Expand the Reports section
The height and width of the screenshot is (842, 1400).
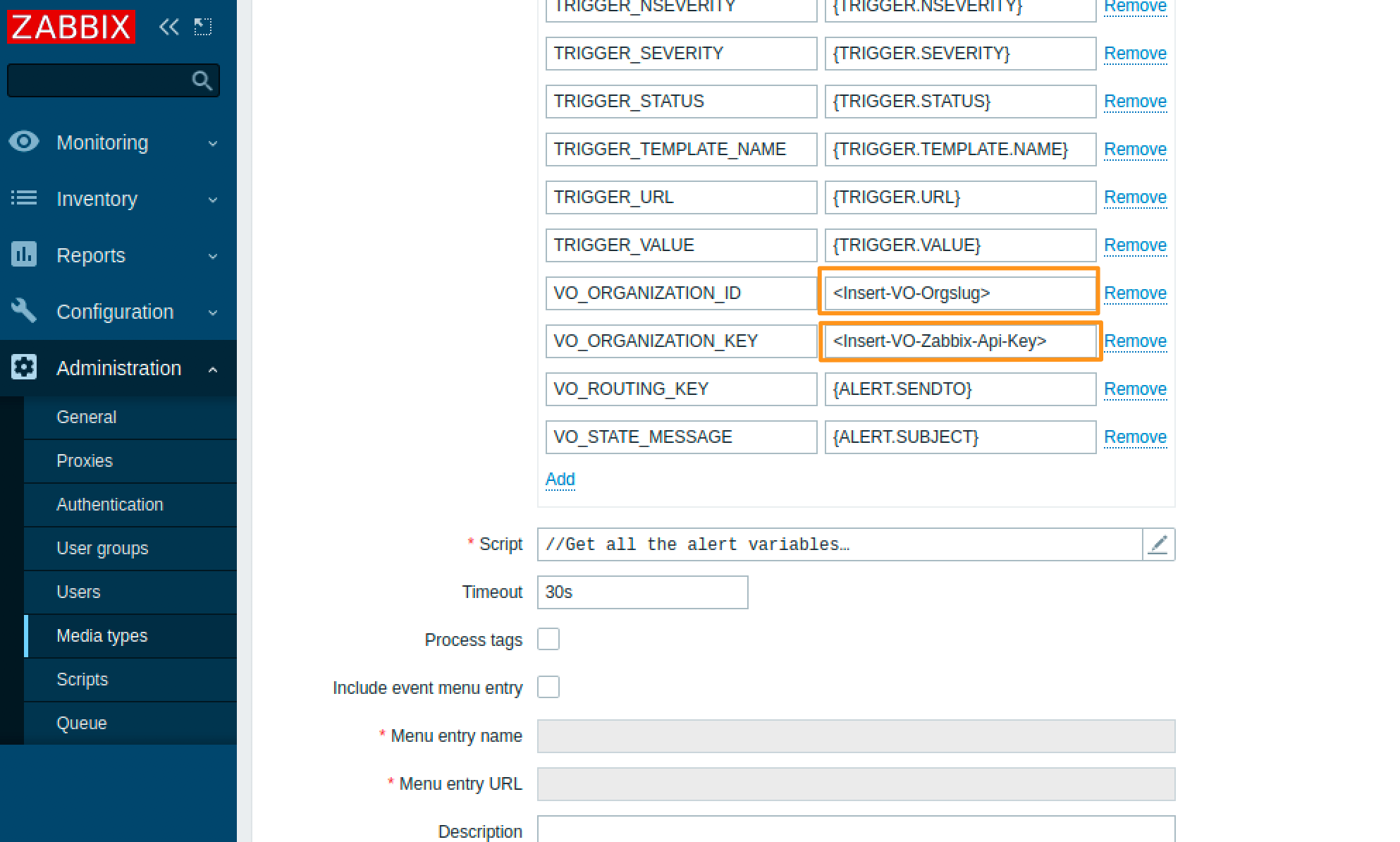click(x=213, y=255)
